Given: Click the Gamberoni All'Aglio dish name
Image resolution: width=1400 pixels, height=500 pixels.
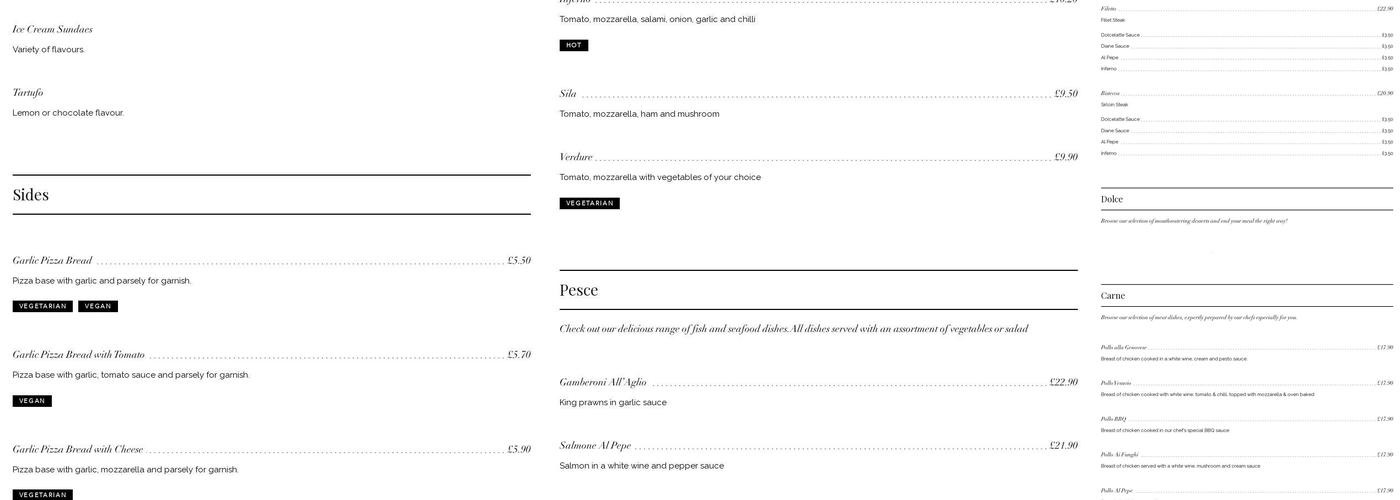Looking at the screenshot, I should (603, 382).
